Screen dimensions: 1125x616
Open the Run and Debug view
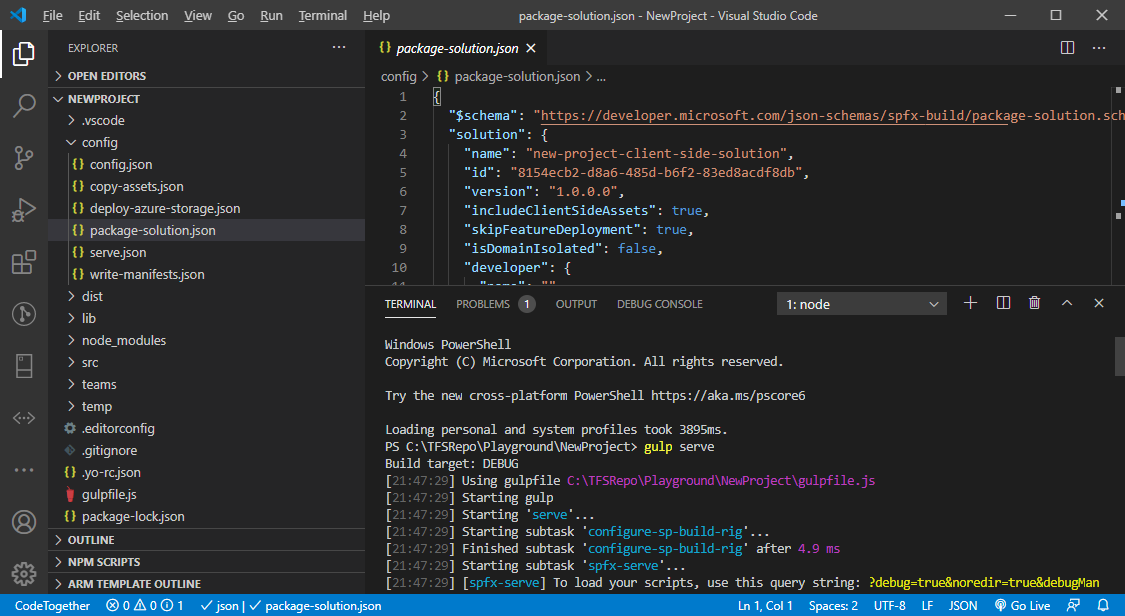click(x=24, y=210)
